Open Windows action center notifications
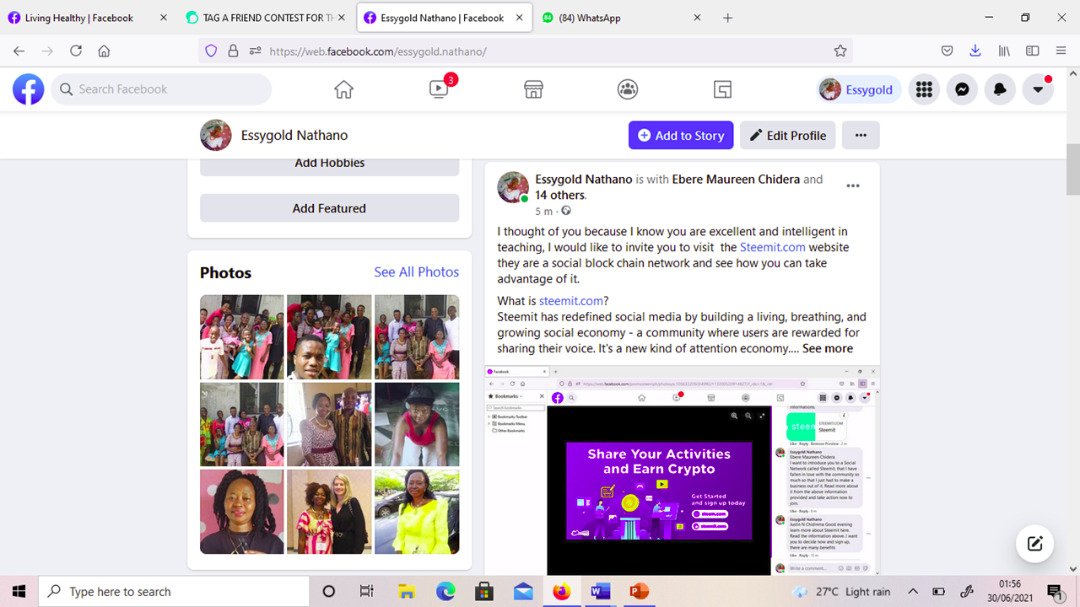This screenshot has height=607, width=1080. point(1055,591)
